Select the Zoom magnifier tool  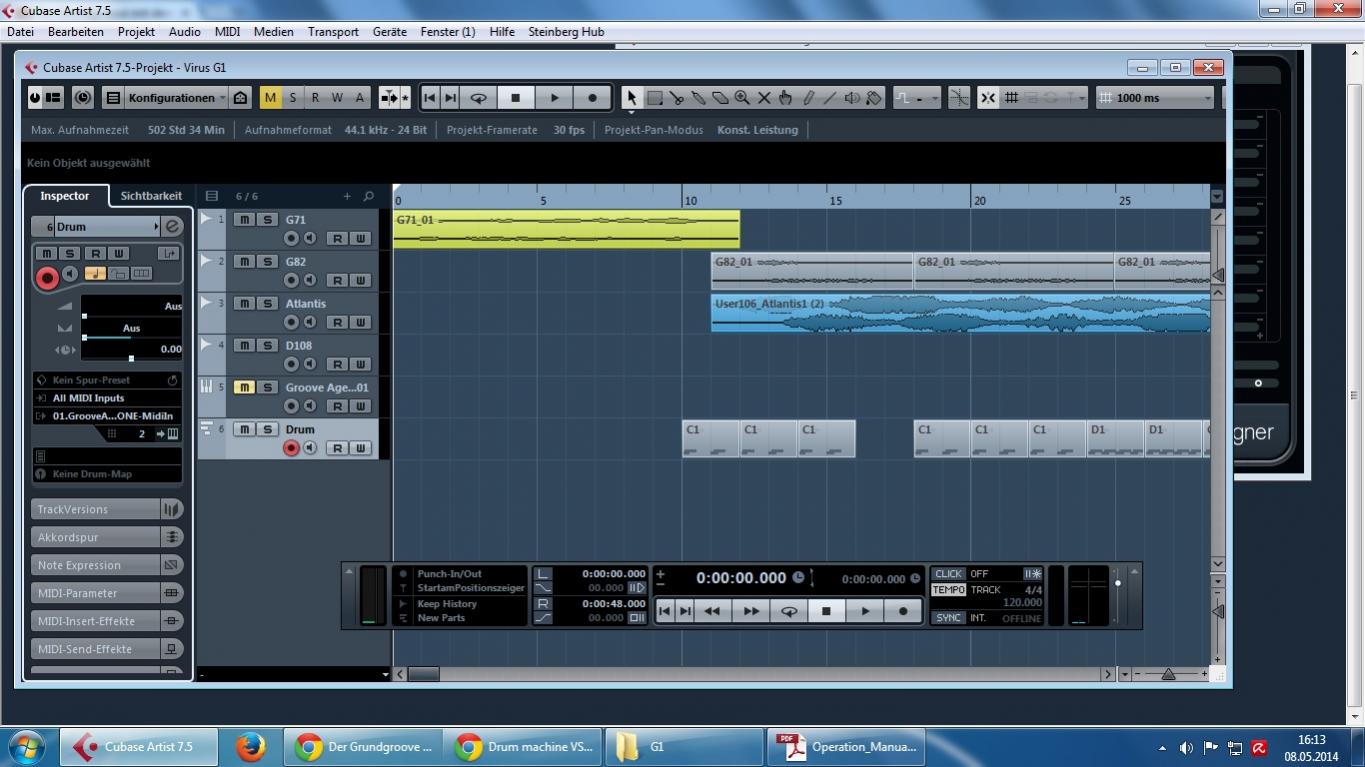point(742,98)
